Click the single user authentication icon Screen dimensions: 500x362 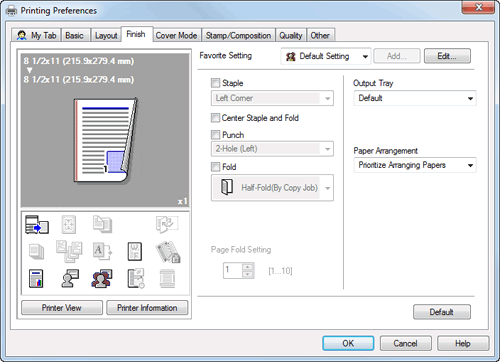click(70, 278)
